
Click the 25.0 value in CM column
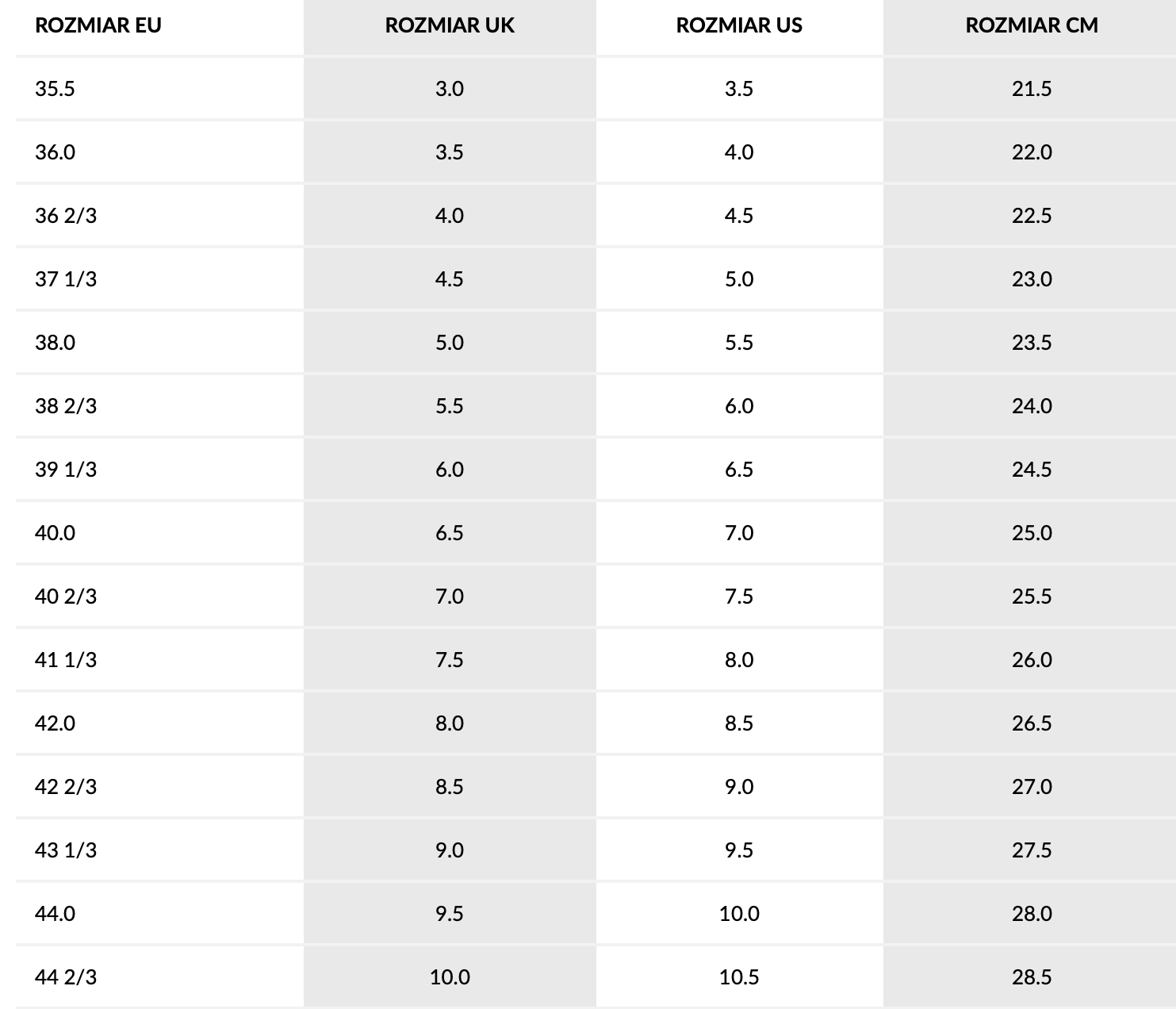pos(1032,532)
